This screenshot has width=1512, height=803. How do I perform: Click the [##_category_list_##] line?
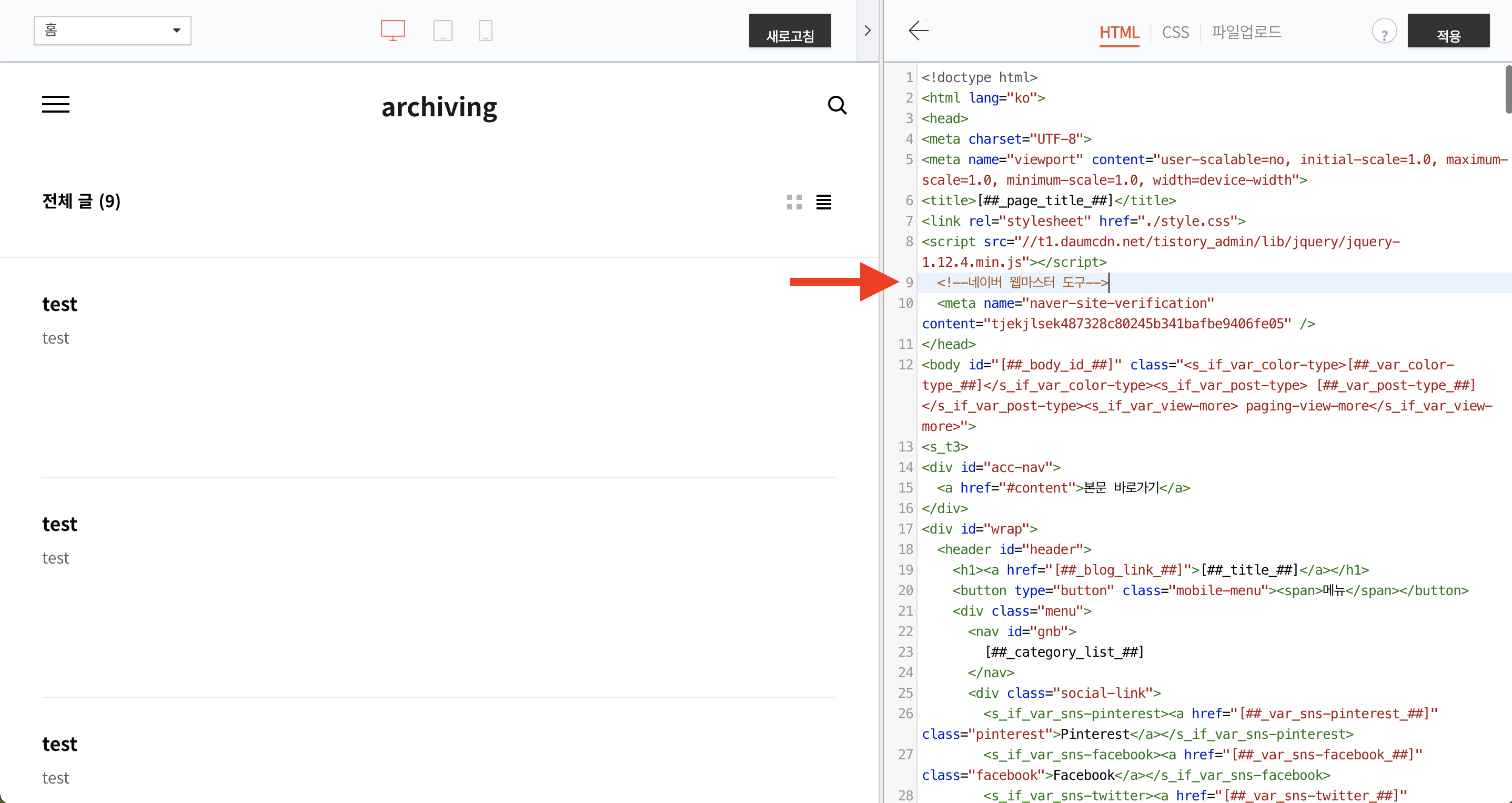point(1064,652)
